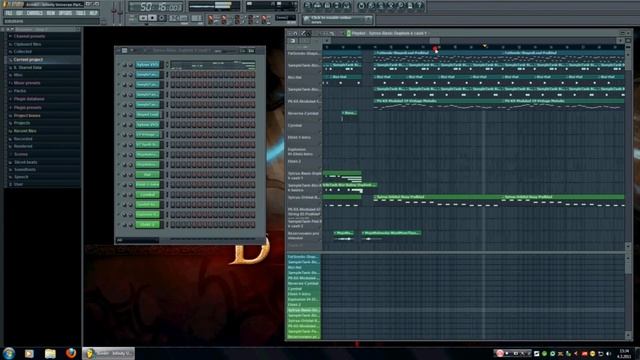Toggle the first step of the Cymbal channel
The width and height of the screenshot is (640, 360).
(173, 195)
